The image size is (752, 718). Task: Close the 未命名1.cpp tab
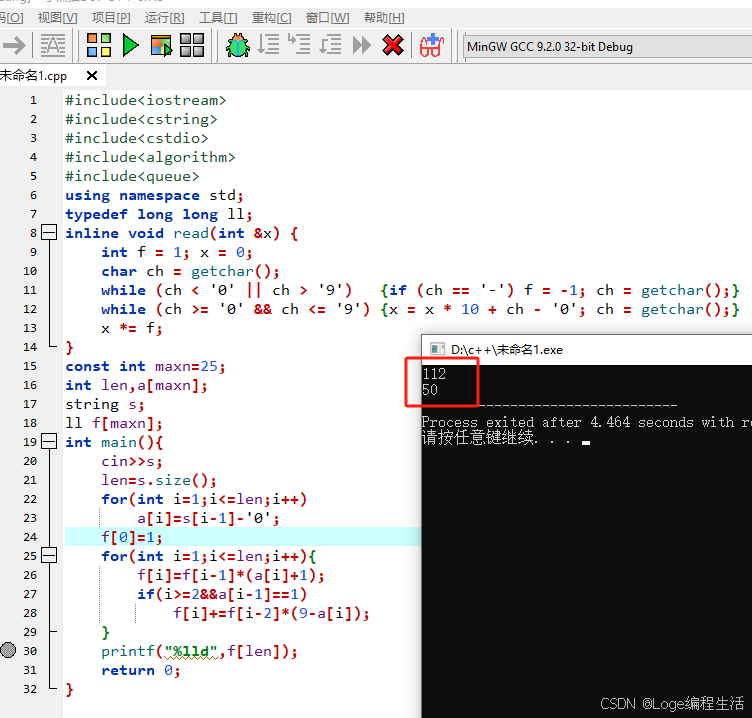pos(92,75)
